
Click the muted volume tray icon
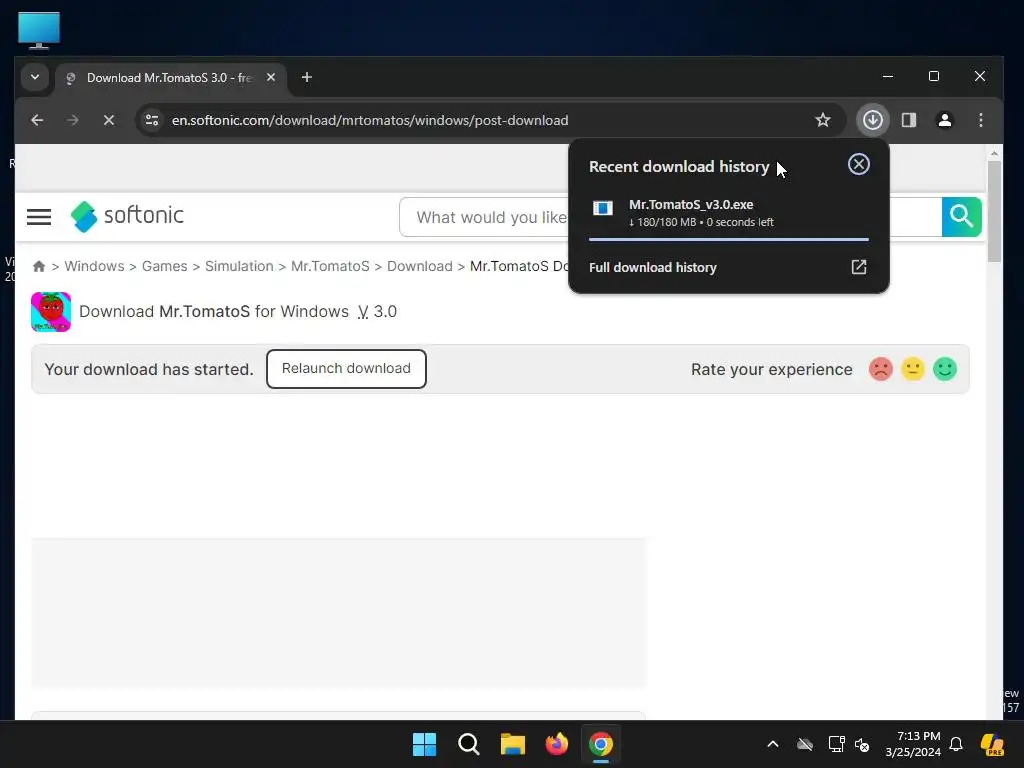(862, 744)
